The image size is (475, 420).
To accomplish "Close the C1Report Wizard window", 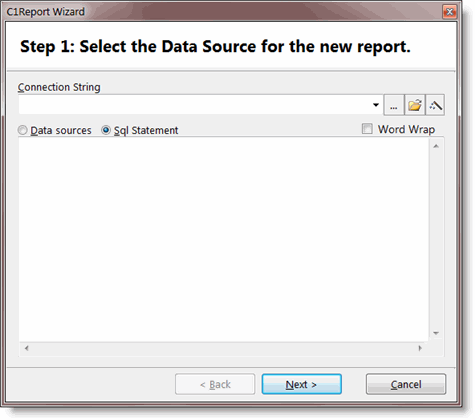I will (x=449, y=12).
